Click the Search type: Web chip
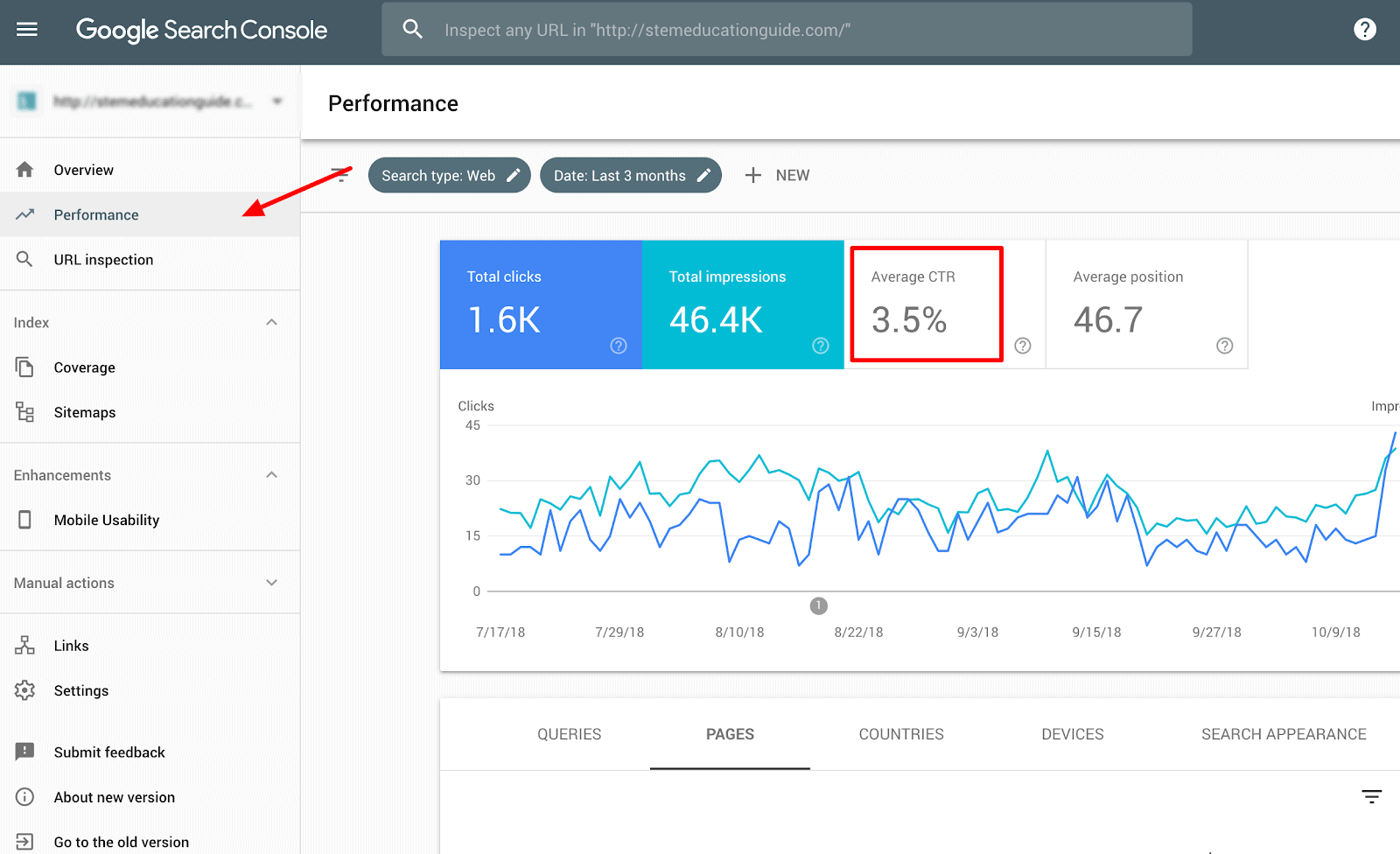The image size is (1400, 854). tap(450, 175)
